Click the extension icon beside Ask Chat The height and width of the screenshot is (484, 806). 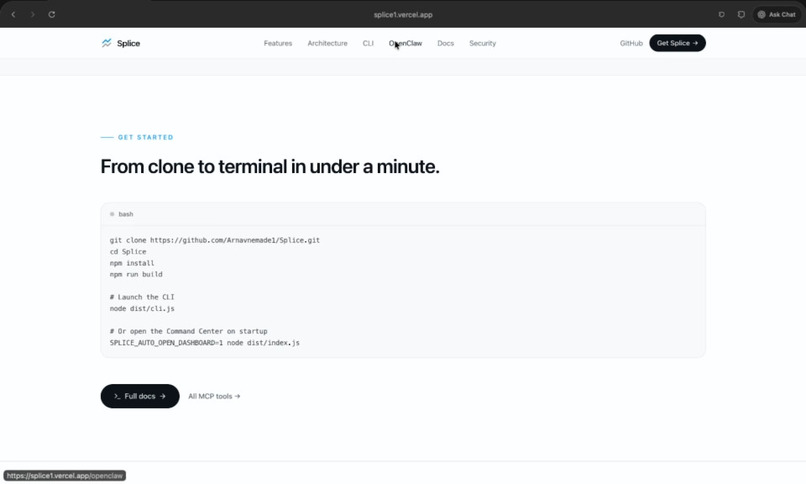(x=741, y=14)
